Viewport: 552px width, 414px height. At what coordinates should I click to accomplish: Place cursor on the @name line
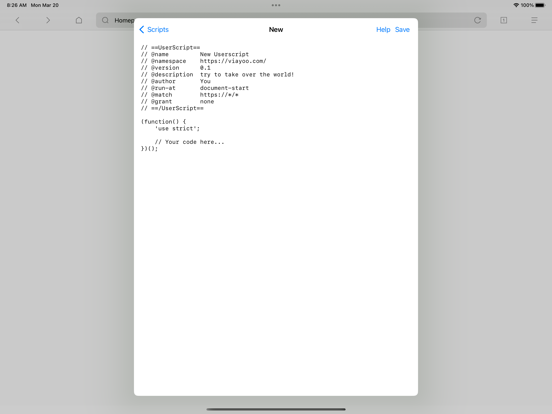tap(195, 54)
